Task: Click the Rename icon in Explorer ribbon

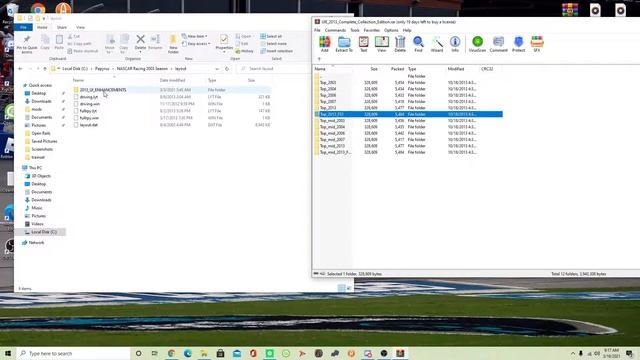Action: [x=155, y=42]
